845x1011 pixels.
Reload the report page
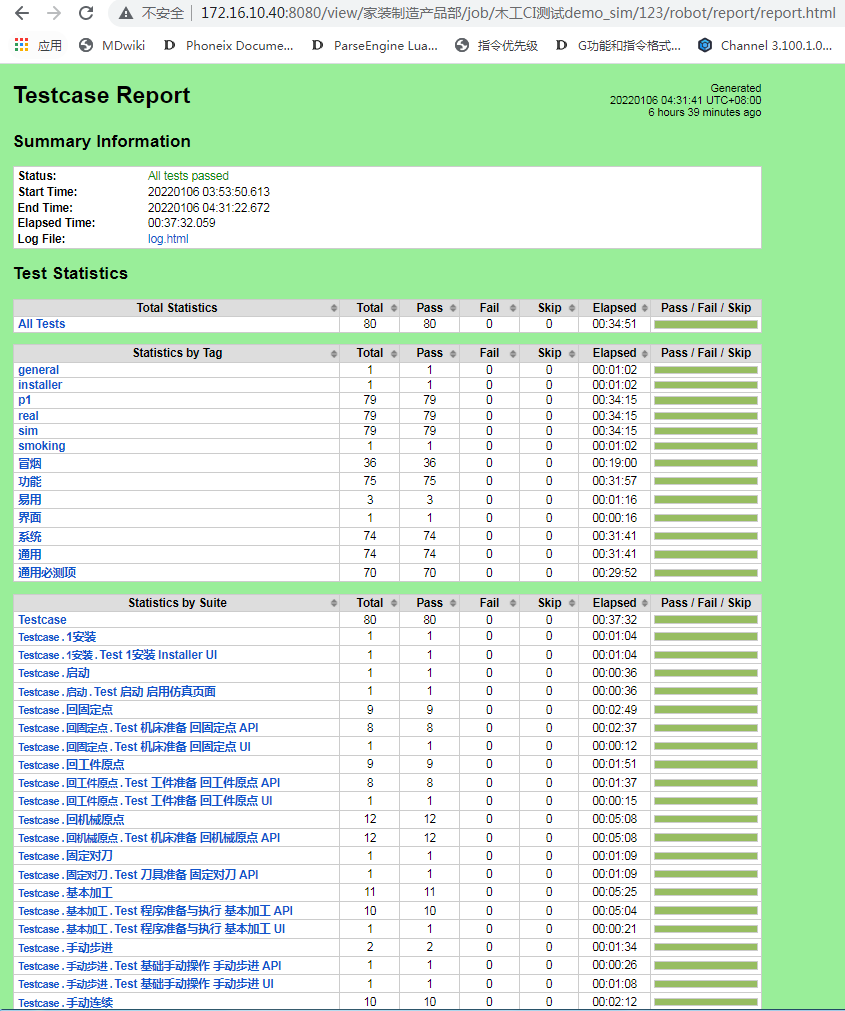pyautogui.click(x=86, y=13)
